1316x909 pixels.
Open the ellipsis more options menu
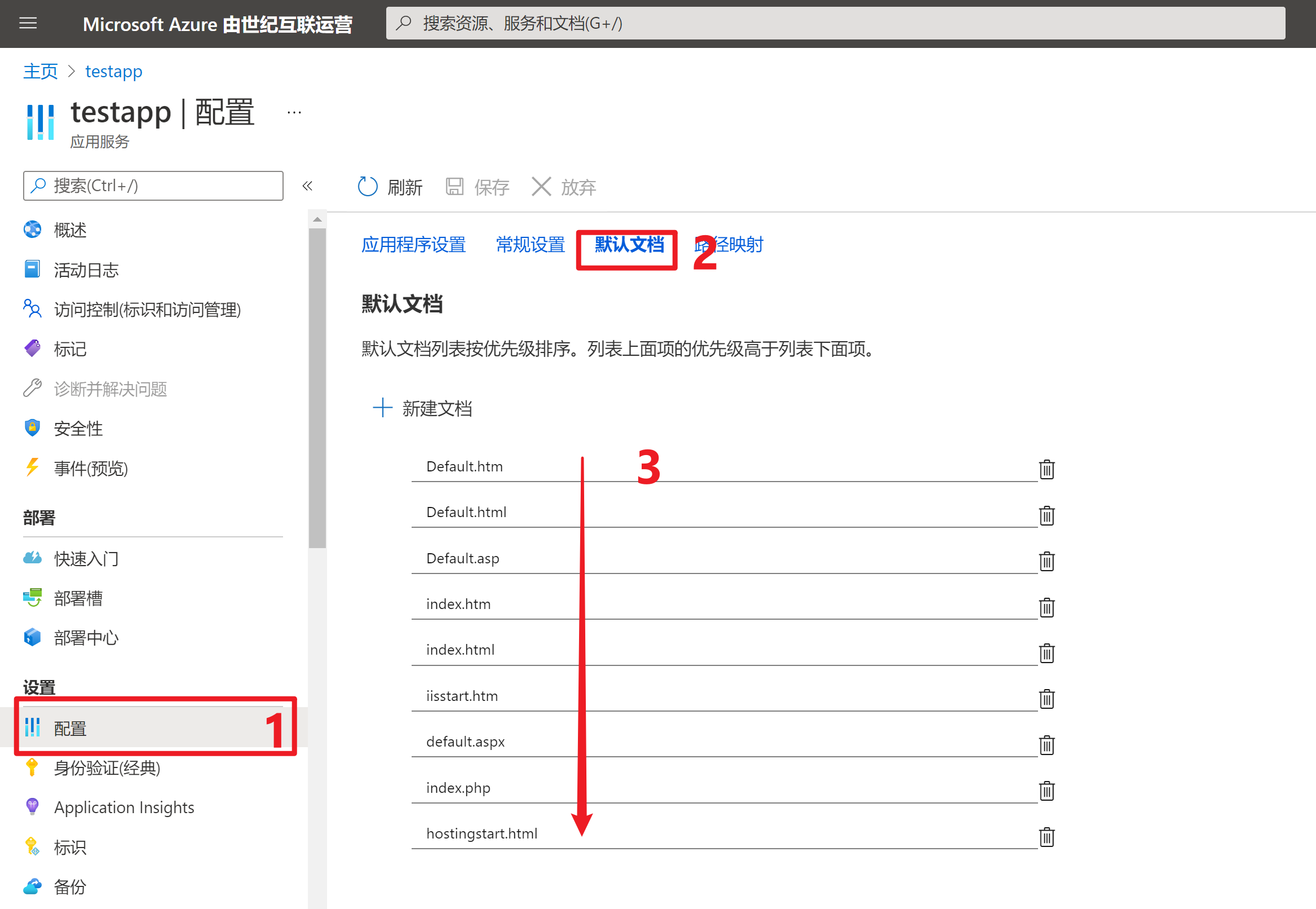point(294,113)
